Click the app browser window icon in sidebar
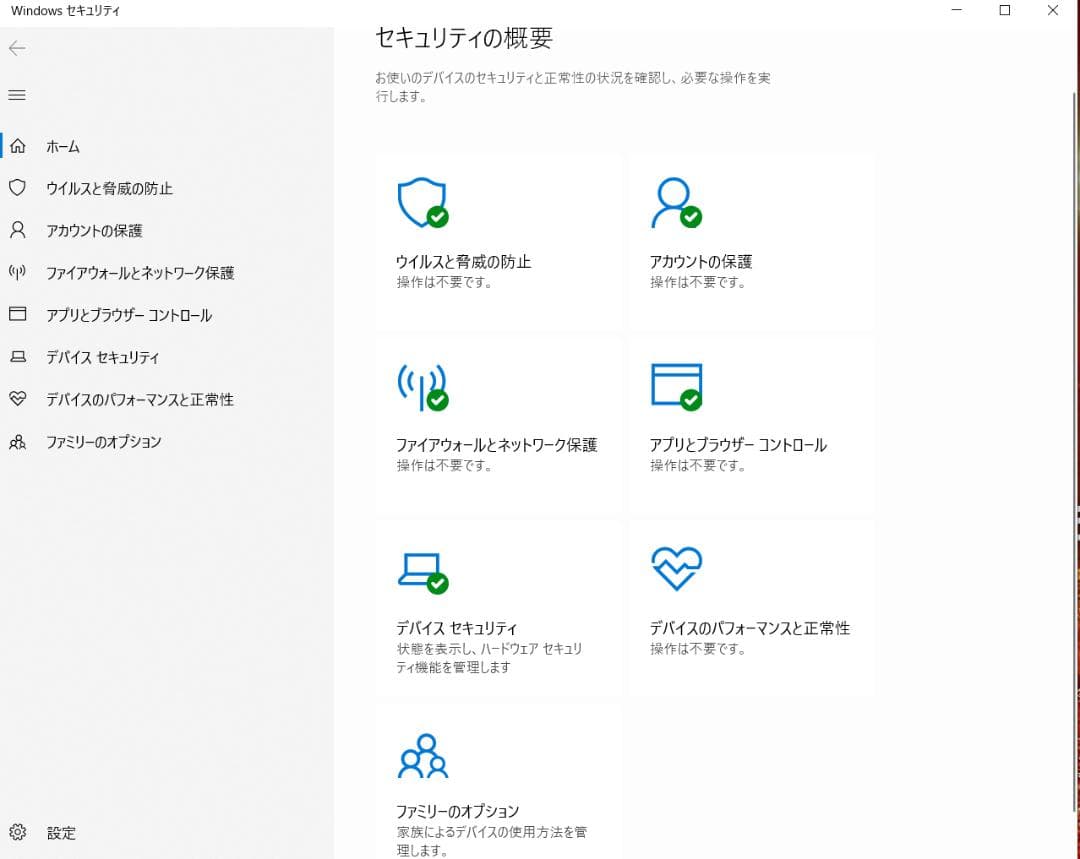 [x=17, y=313]
